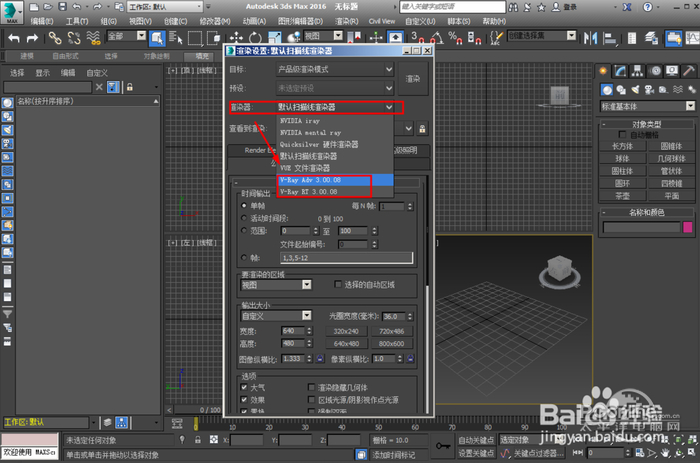700x463 pixels.
Task: Choose Quicksilver 硬件渲染器 option
Action: [335, 144]
